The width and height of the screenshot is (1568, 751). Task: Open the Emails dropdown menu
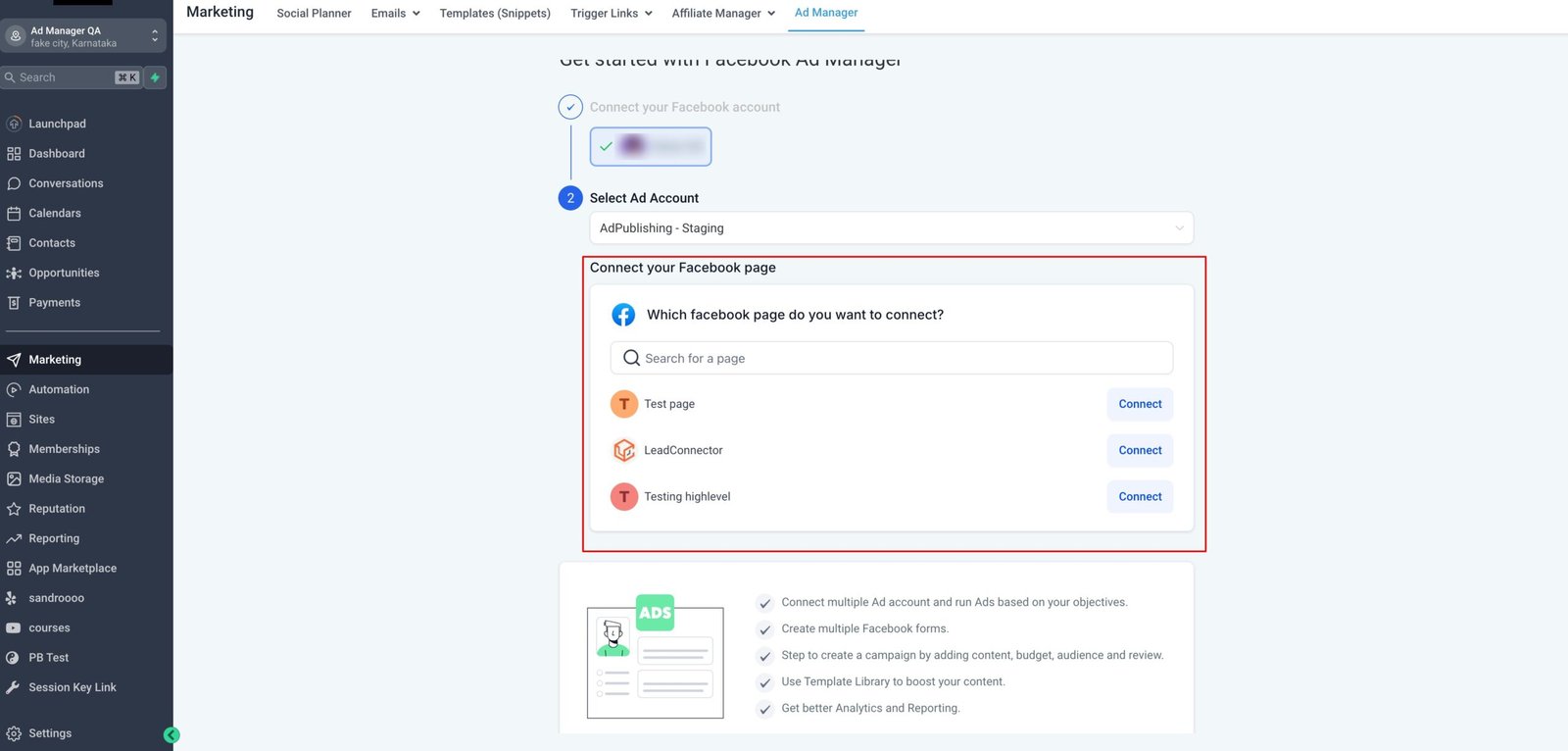tap(395, 14)
